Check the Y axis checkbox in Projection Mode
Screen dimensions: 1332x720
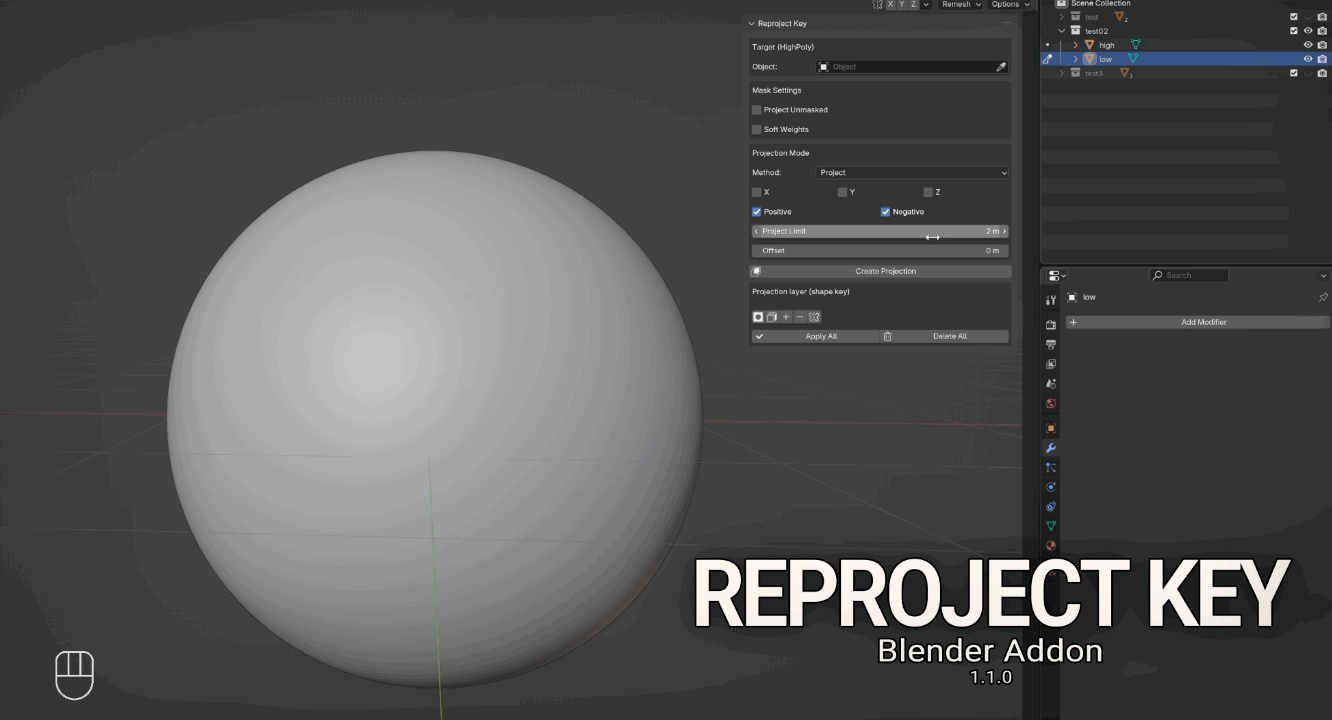(842, 192)
